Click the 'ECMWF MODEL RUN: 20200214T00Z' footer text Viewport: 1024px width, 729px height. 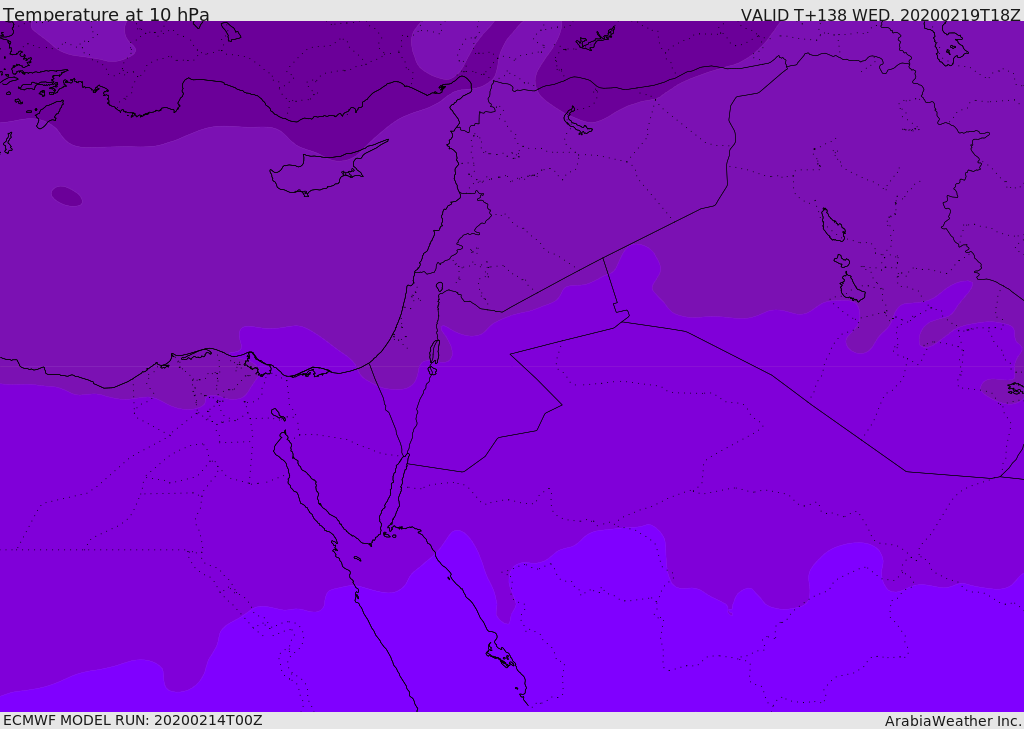click(133, 720)
